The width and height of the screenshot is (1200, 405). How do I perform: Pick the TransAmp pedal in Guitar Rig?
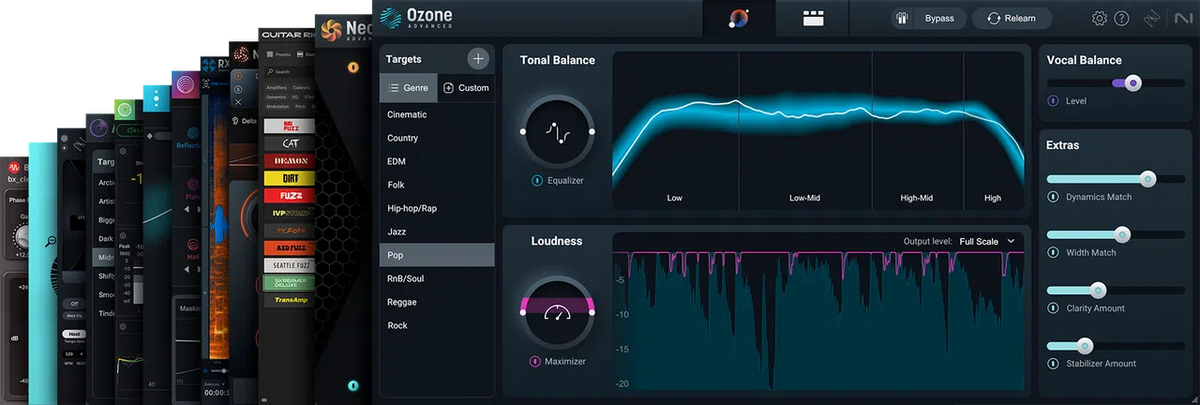tap(289, 300)
